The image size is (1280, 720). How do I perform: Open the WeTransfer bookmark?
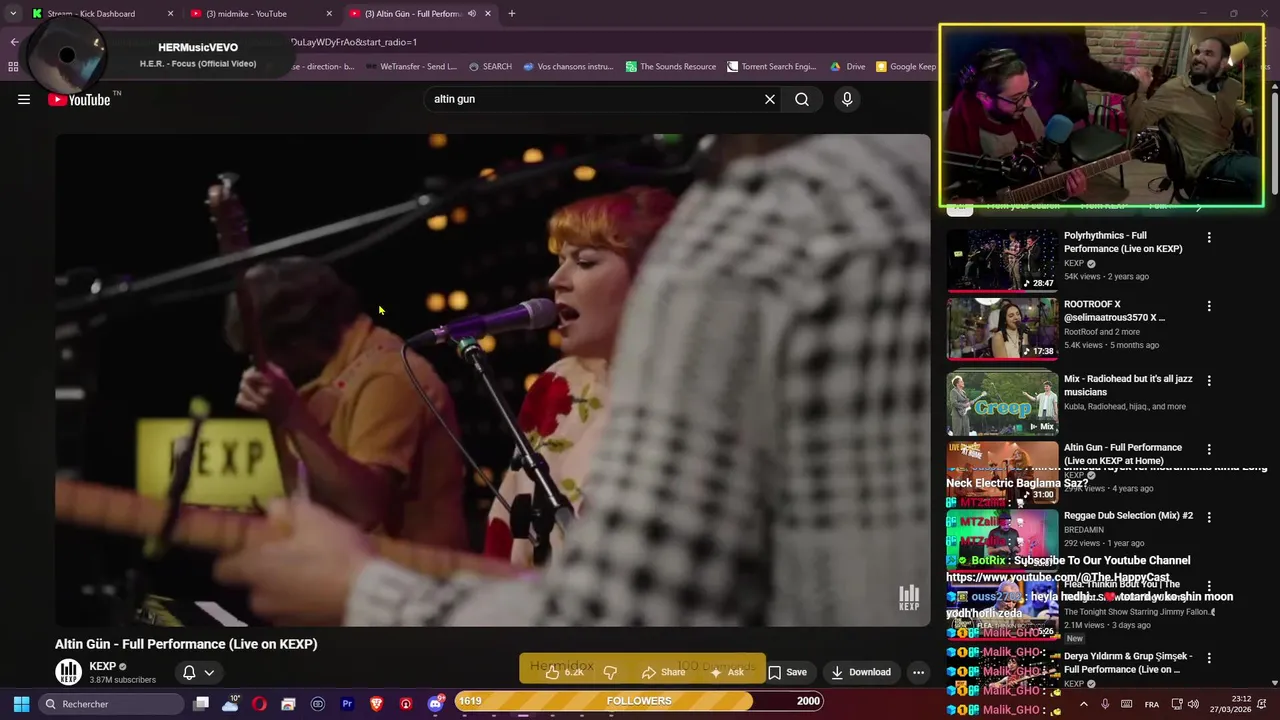point(411,67)
